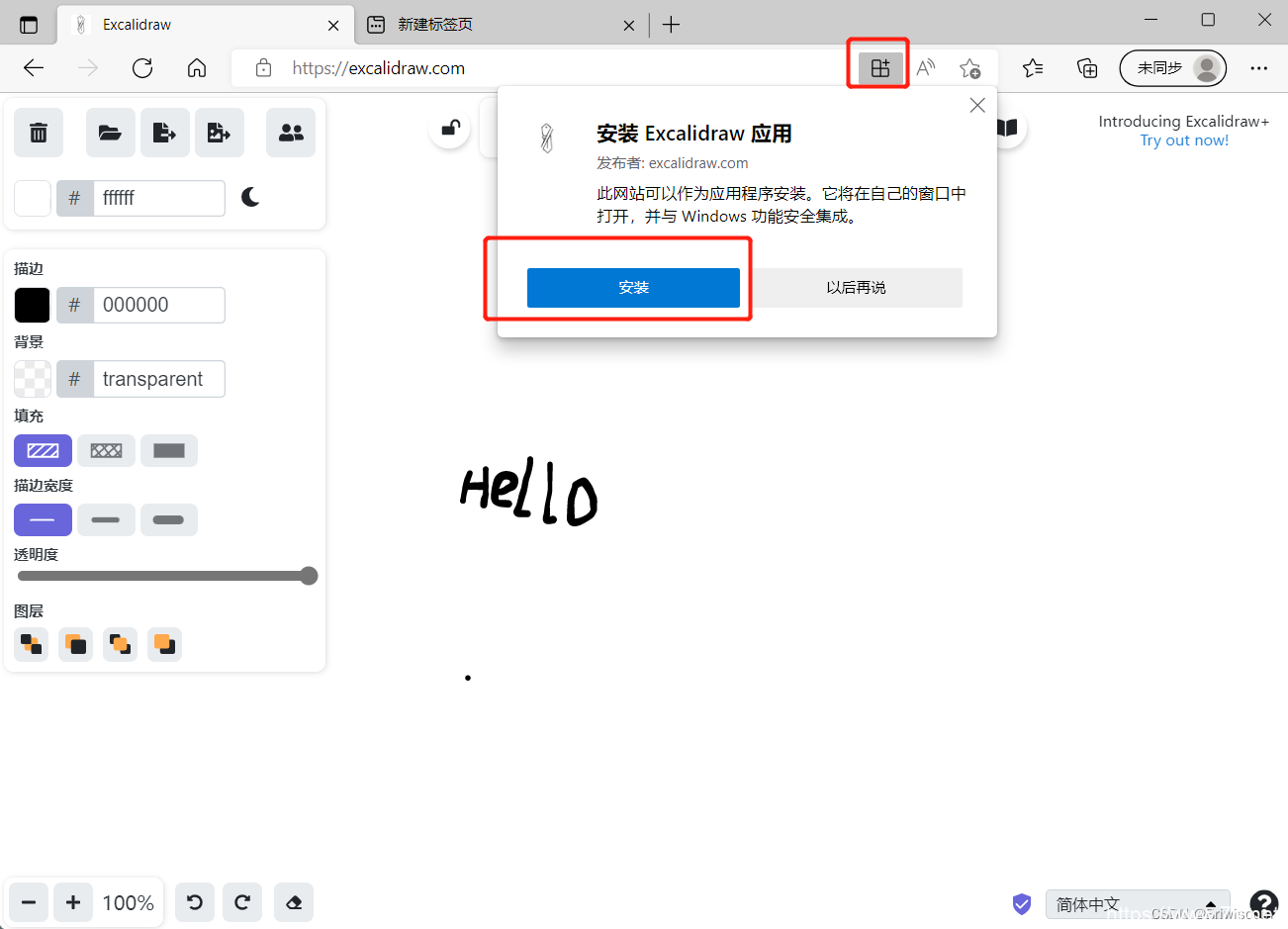Click the send backward layer icon
The width and height of the screenshot is (1288, 929).
[x=76, y=645]
